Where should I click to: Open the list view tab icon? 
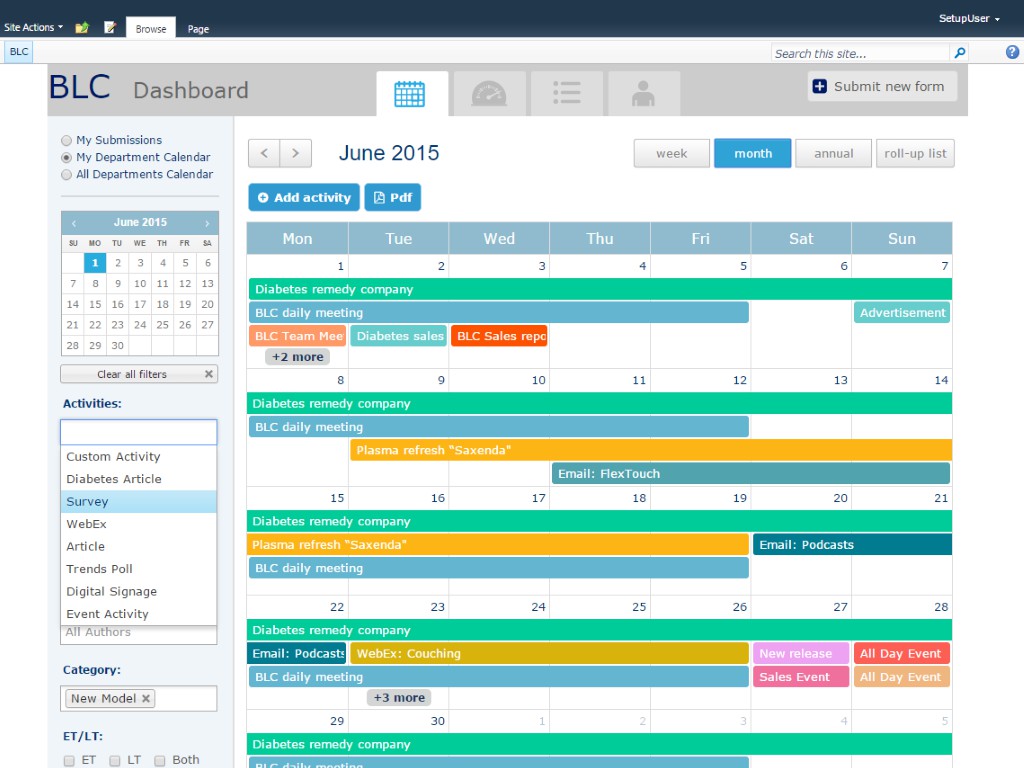tap(566, 94)
